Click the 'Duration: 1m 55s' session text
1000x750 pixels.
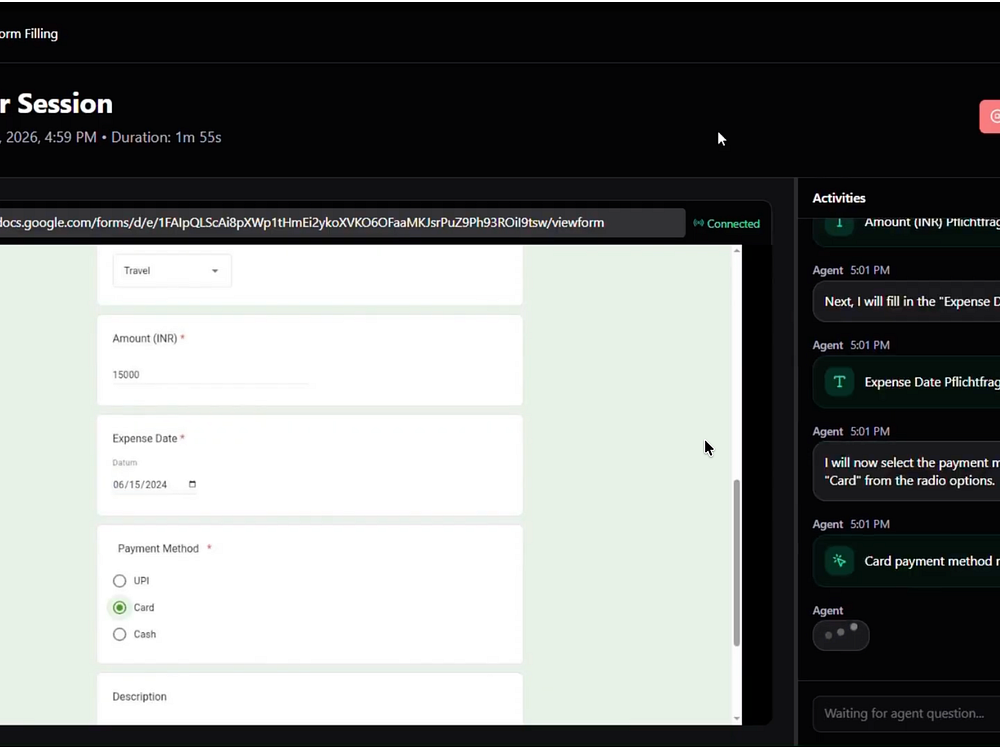[166, 138]
